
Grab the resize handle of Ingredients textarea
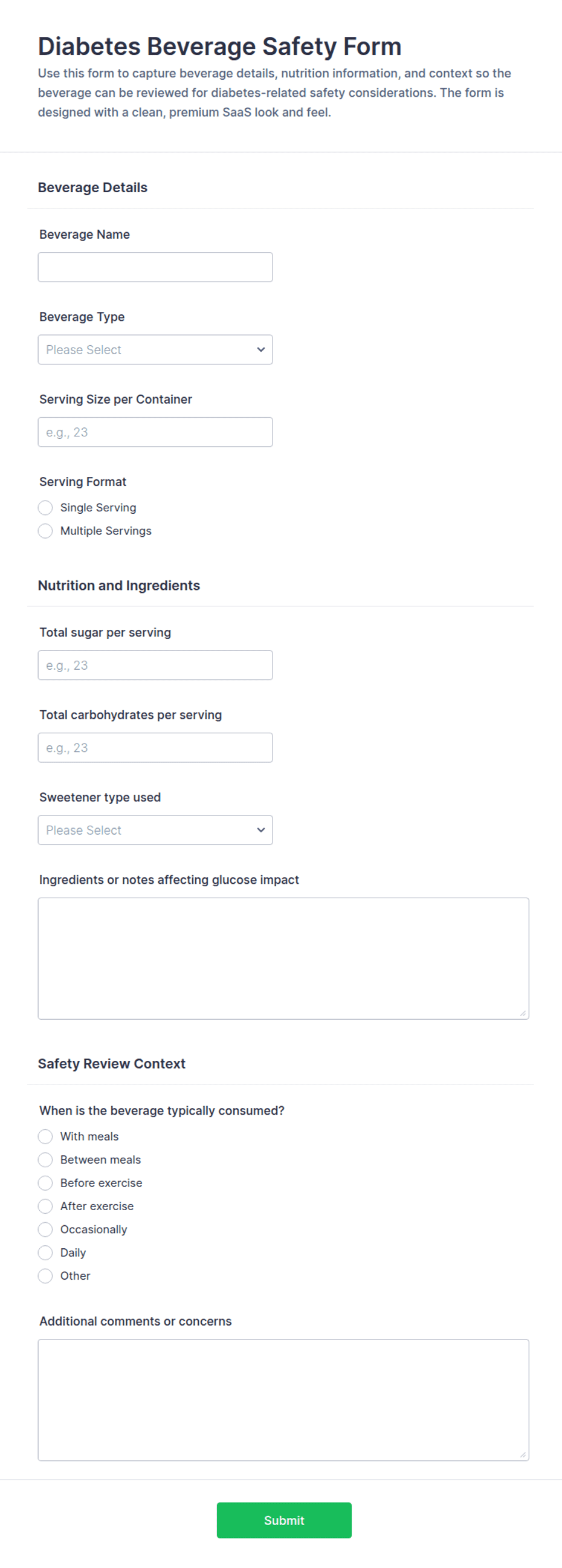(523, 1013)
